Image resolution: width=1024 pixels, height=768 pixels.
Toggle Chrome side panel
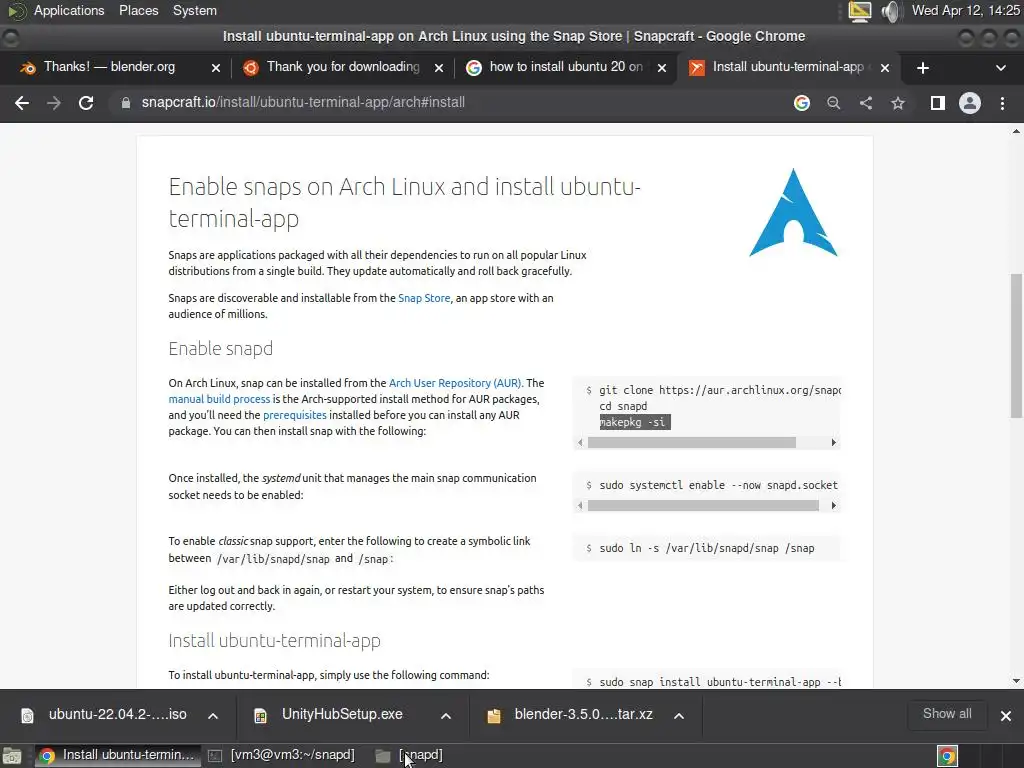click(938, 103)
